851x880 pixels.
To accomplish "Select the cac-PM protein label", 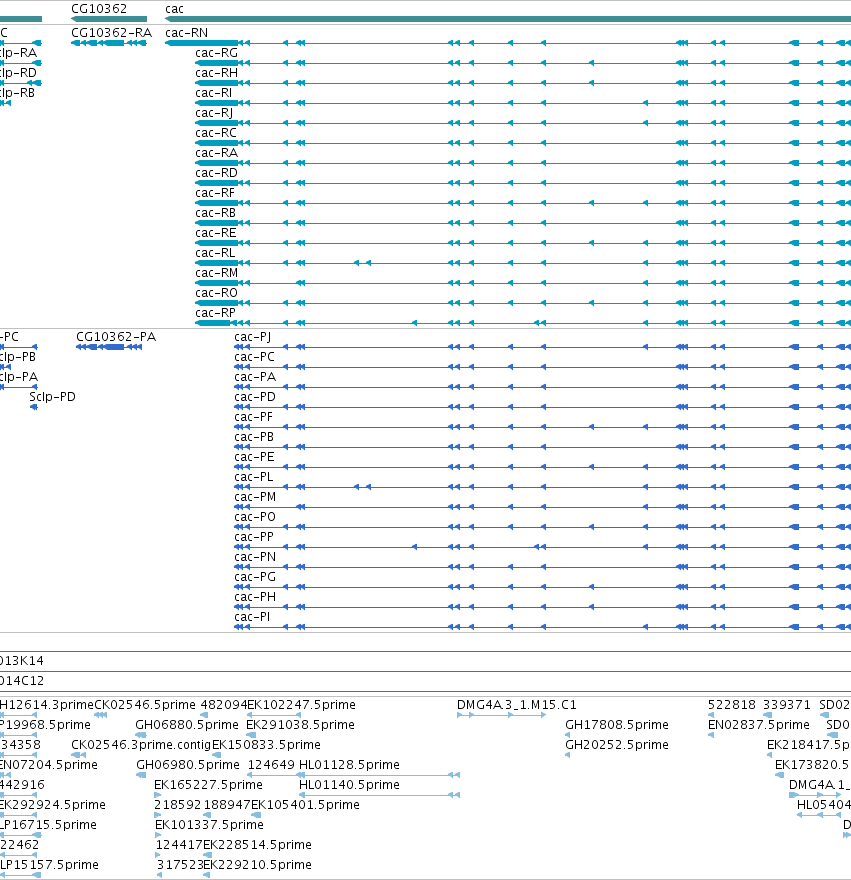I will point(255,497).
